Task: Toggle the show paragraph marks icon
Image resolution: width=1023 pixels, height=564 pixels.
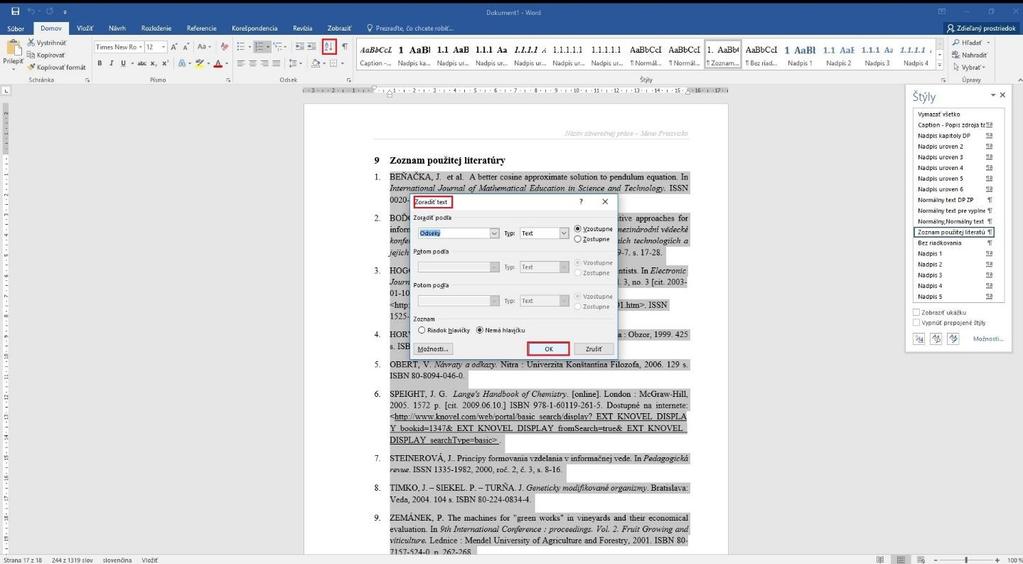Action: point(344,46)
